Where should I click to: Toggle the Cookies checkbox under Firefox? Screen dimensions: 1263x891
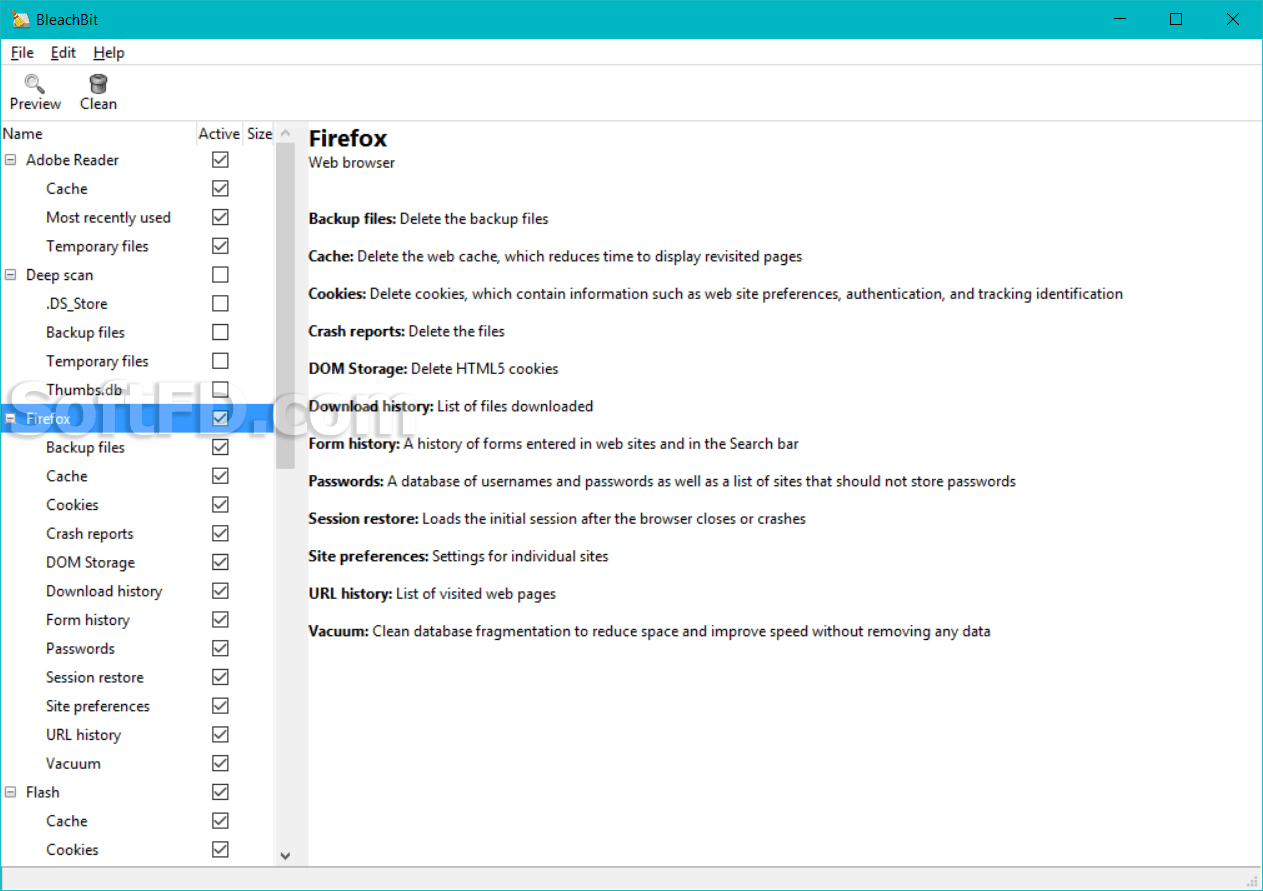coord(220,505)
